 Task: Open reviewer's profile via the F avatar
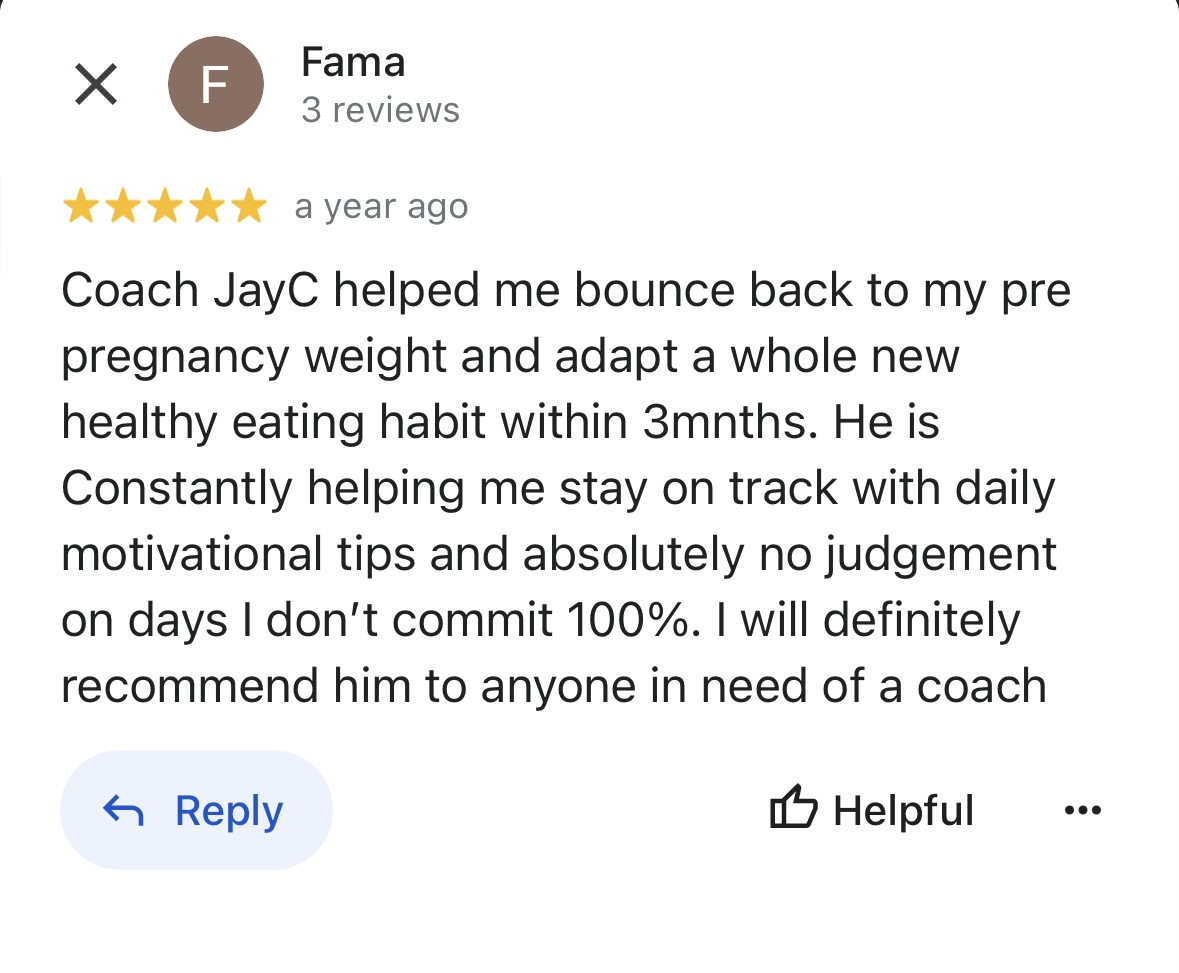click(215, 84)
